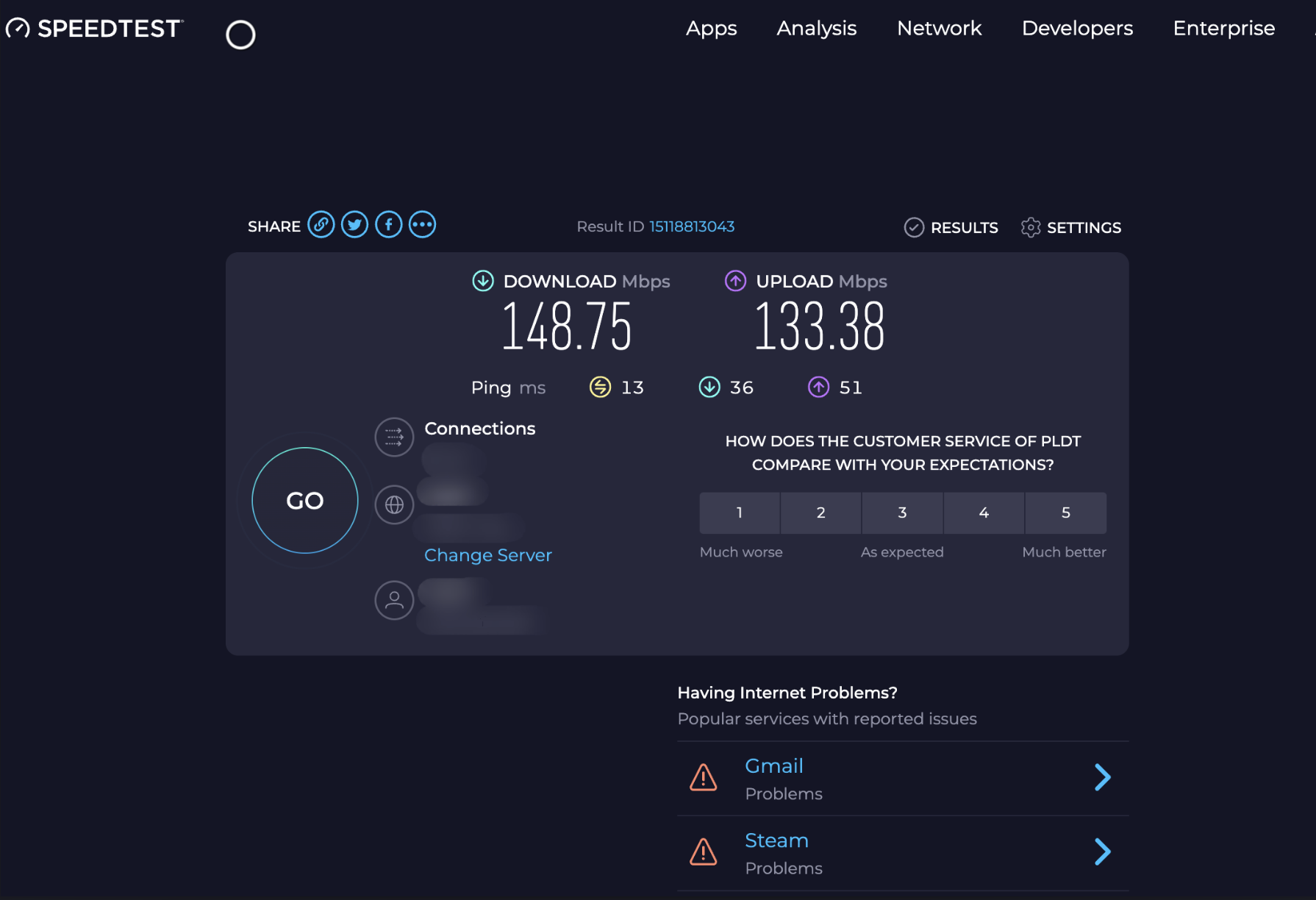Share the result on Facebook
The height and width of the screenshot is (900, 1316).
point(389,225)
